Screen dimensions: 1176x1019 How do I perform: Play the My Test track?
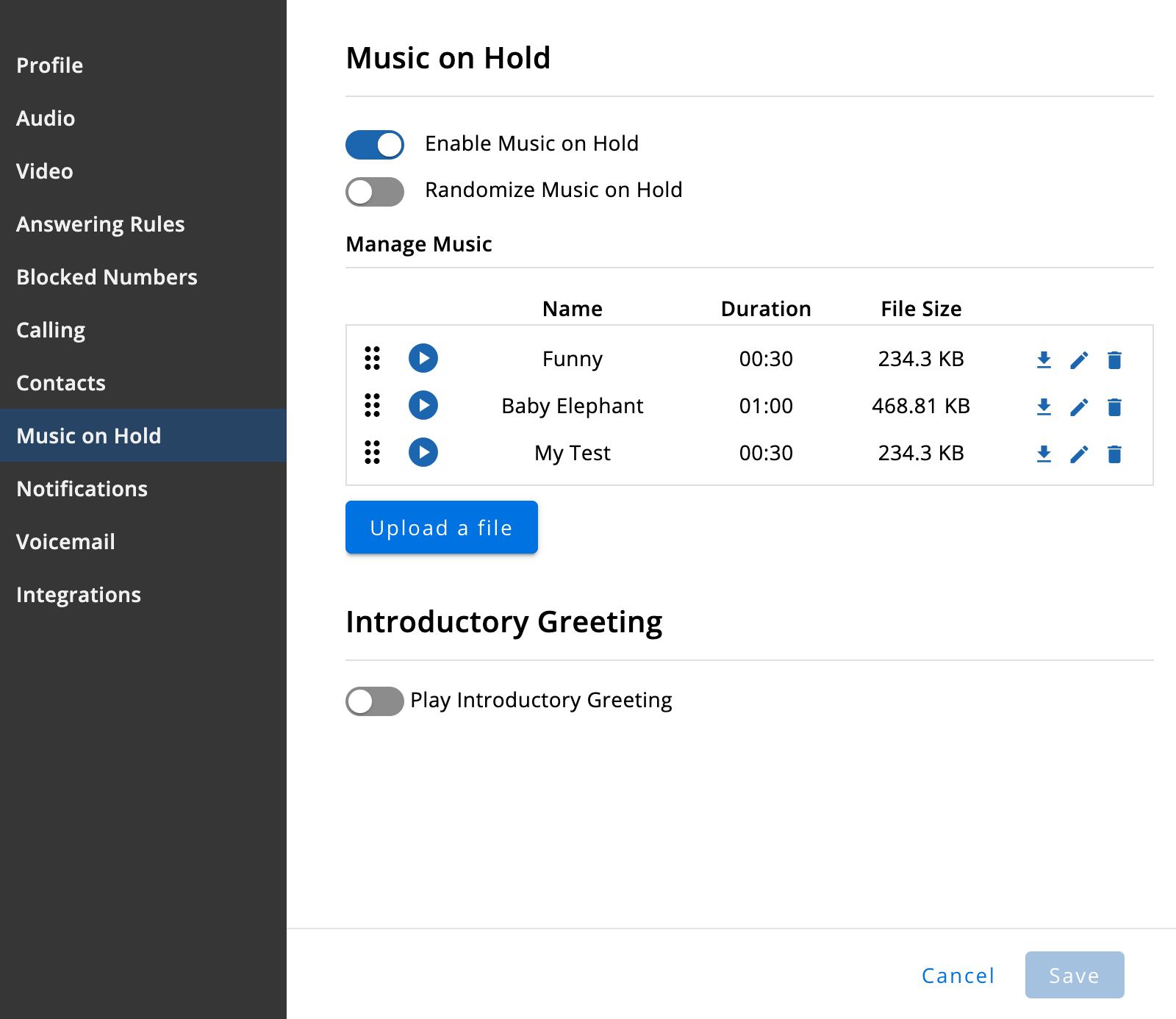click(x=423, y=452)
